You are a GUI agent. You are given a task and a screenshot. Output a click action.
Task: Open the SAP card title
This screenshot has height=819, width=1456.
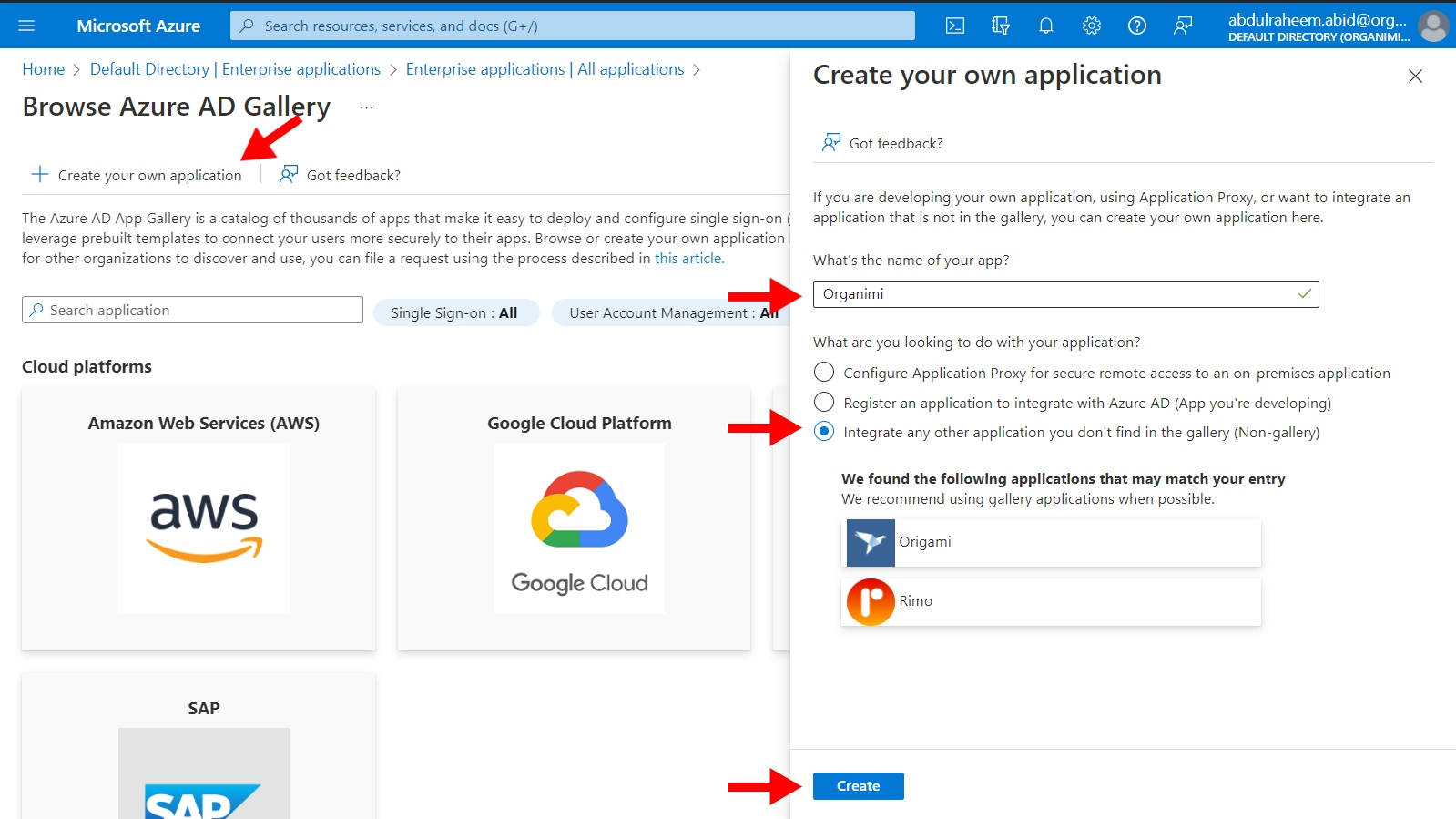tap(204, 708)
